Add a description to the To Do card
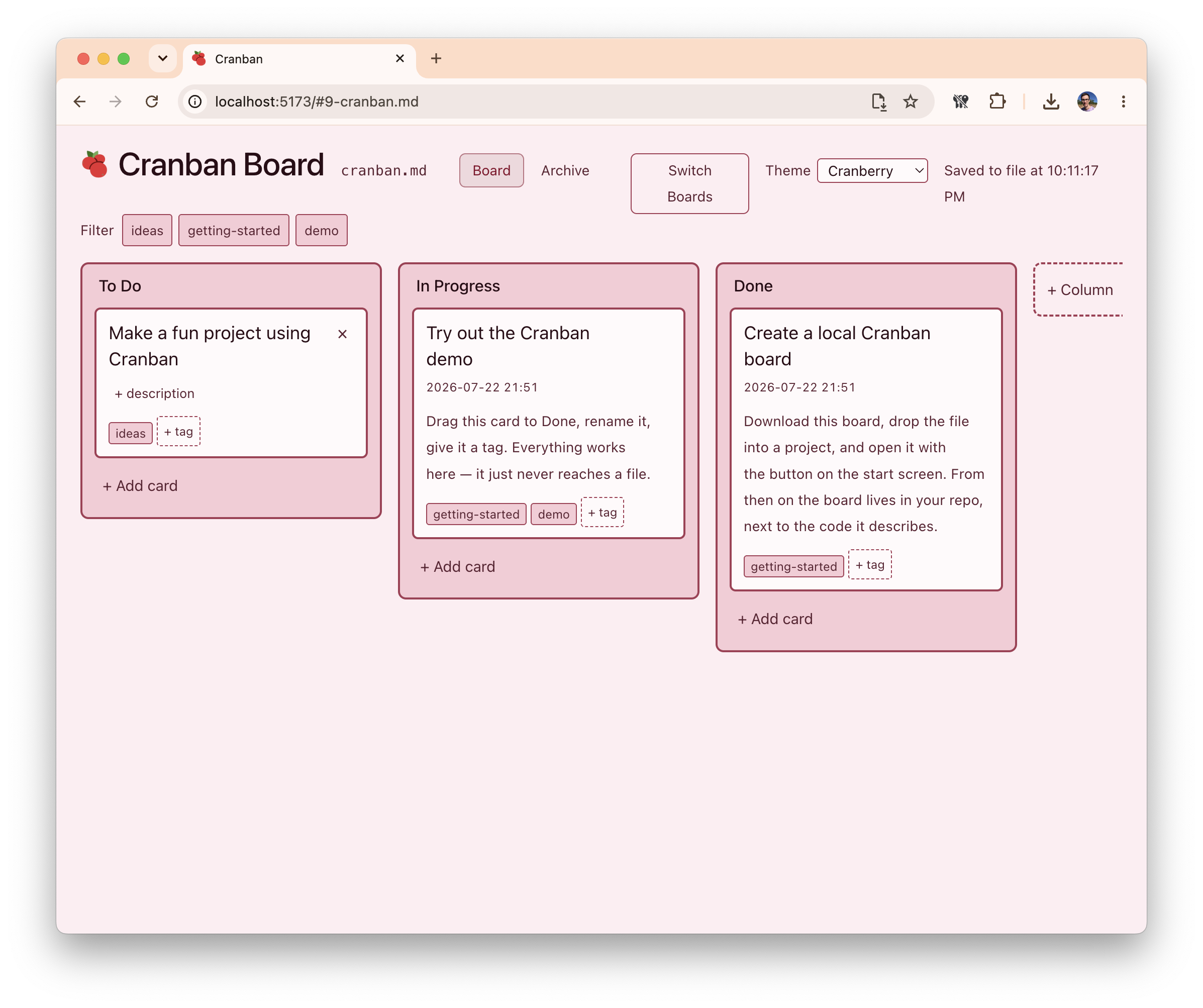 pos(154,393)
